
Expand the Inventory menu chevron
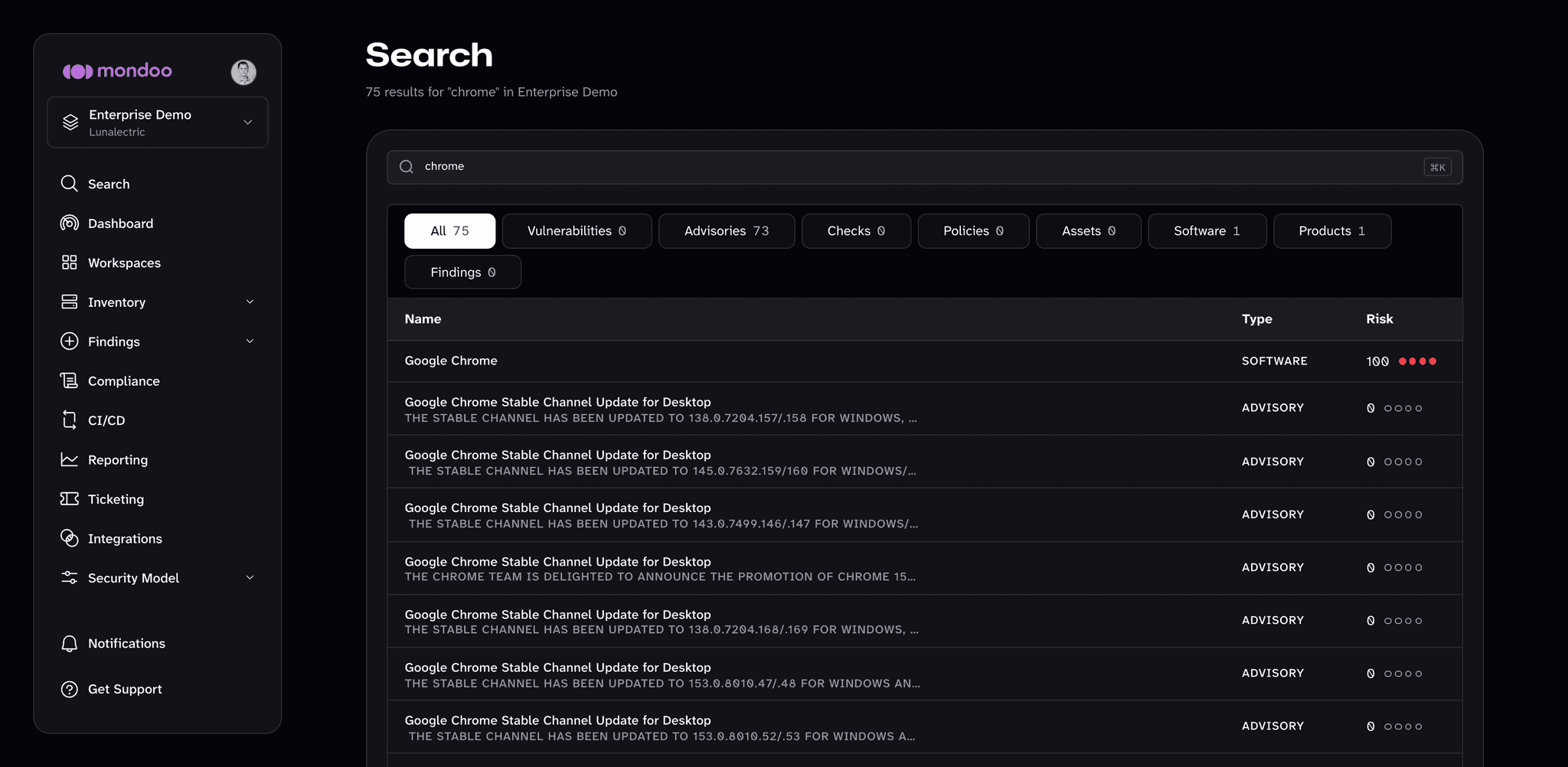click(x=250, y=302)
